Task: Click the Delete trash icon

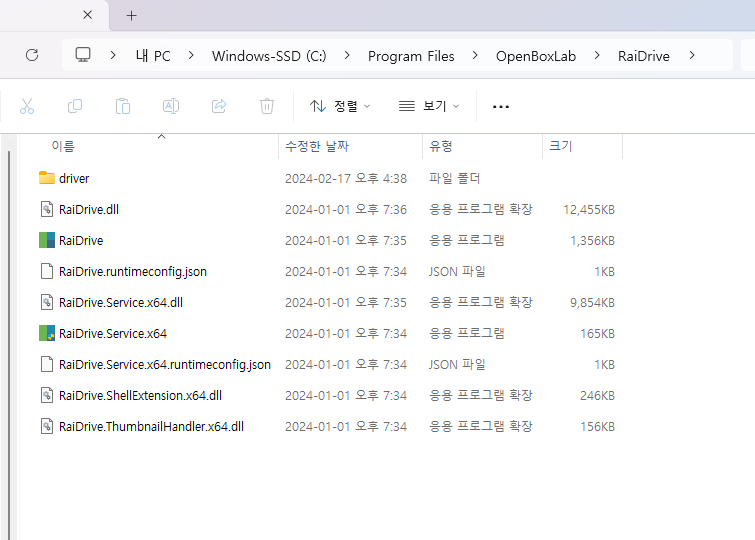Action: click(267, 106)
